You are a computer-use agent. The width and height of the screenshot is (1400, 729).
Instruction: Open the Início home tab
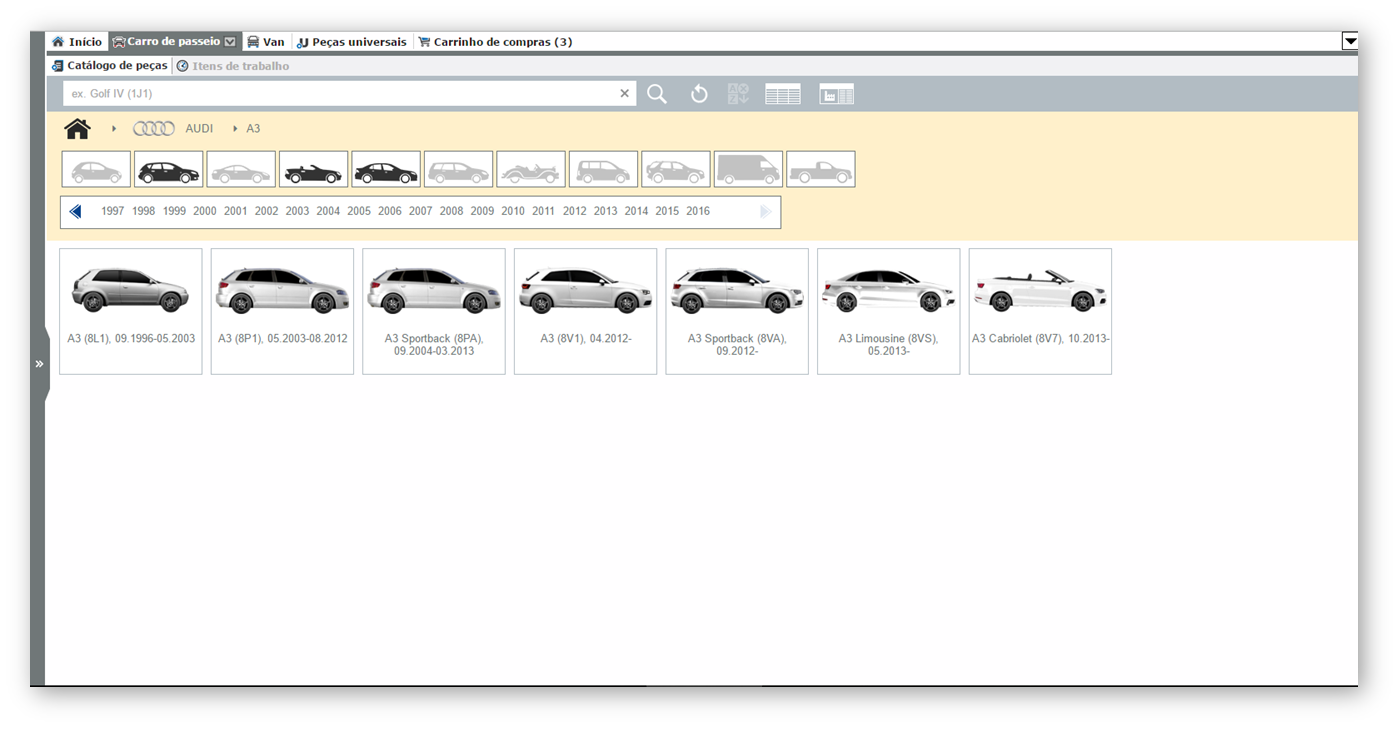pos(77,42)
